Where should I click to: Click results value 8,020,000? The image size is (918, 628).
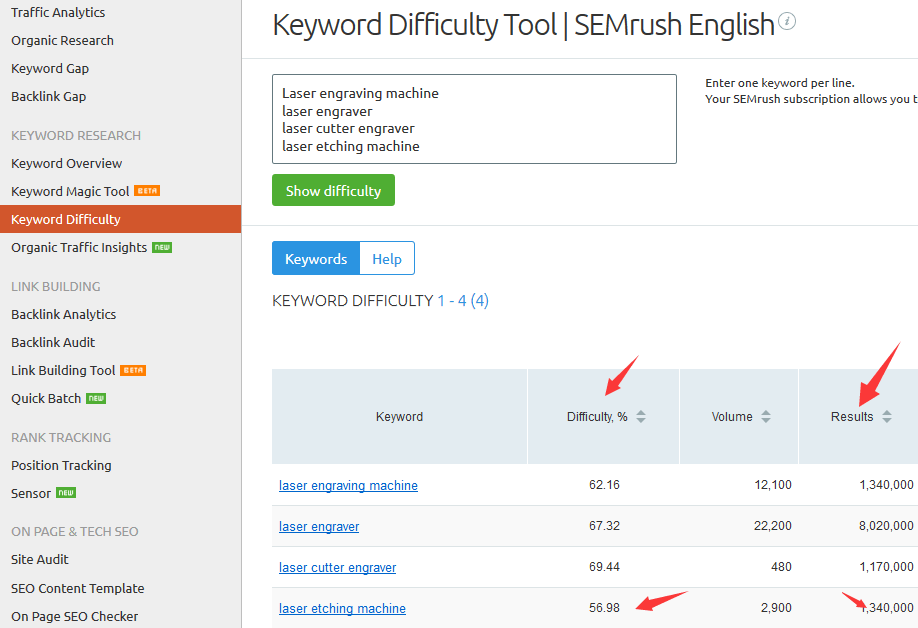(886, 526)
